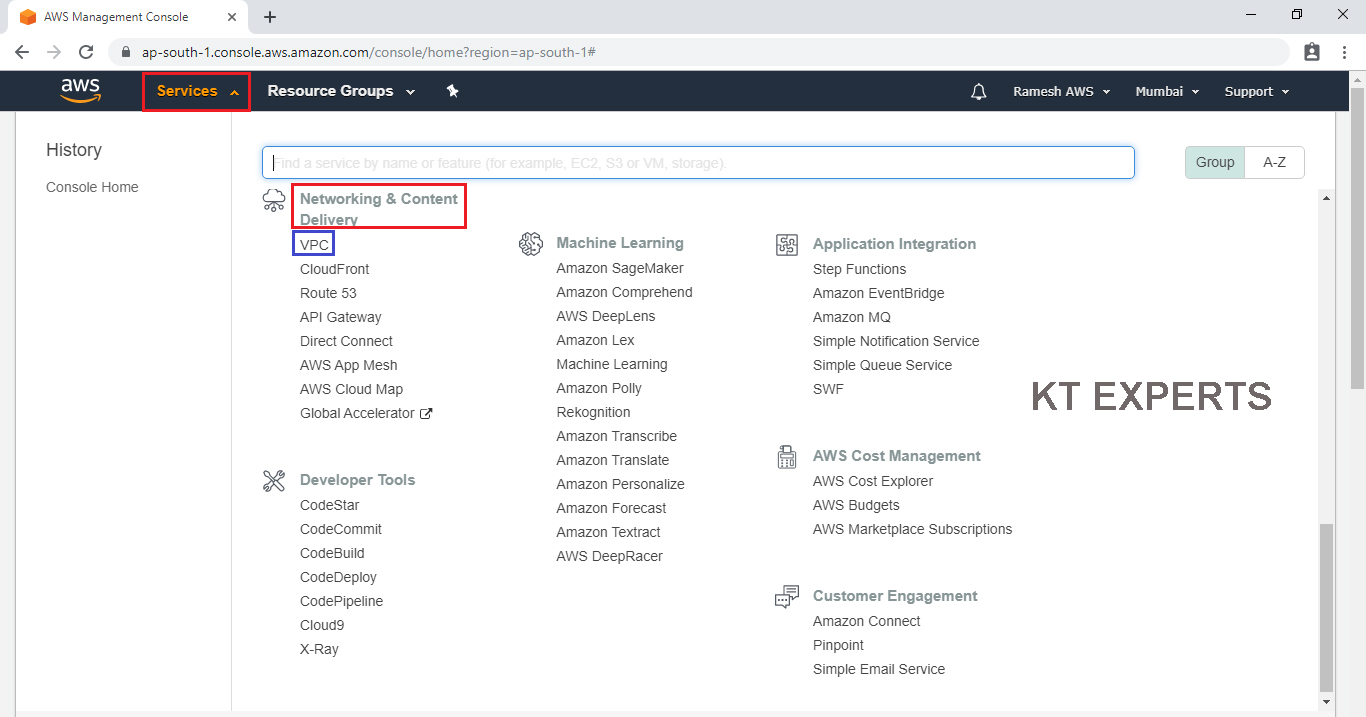Open AWS Budgets
Viewport: 1366px width, 717px height.
856,505
